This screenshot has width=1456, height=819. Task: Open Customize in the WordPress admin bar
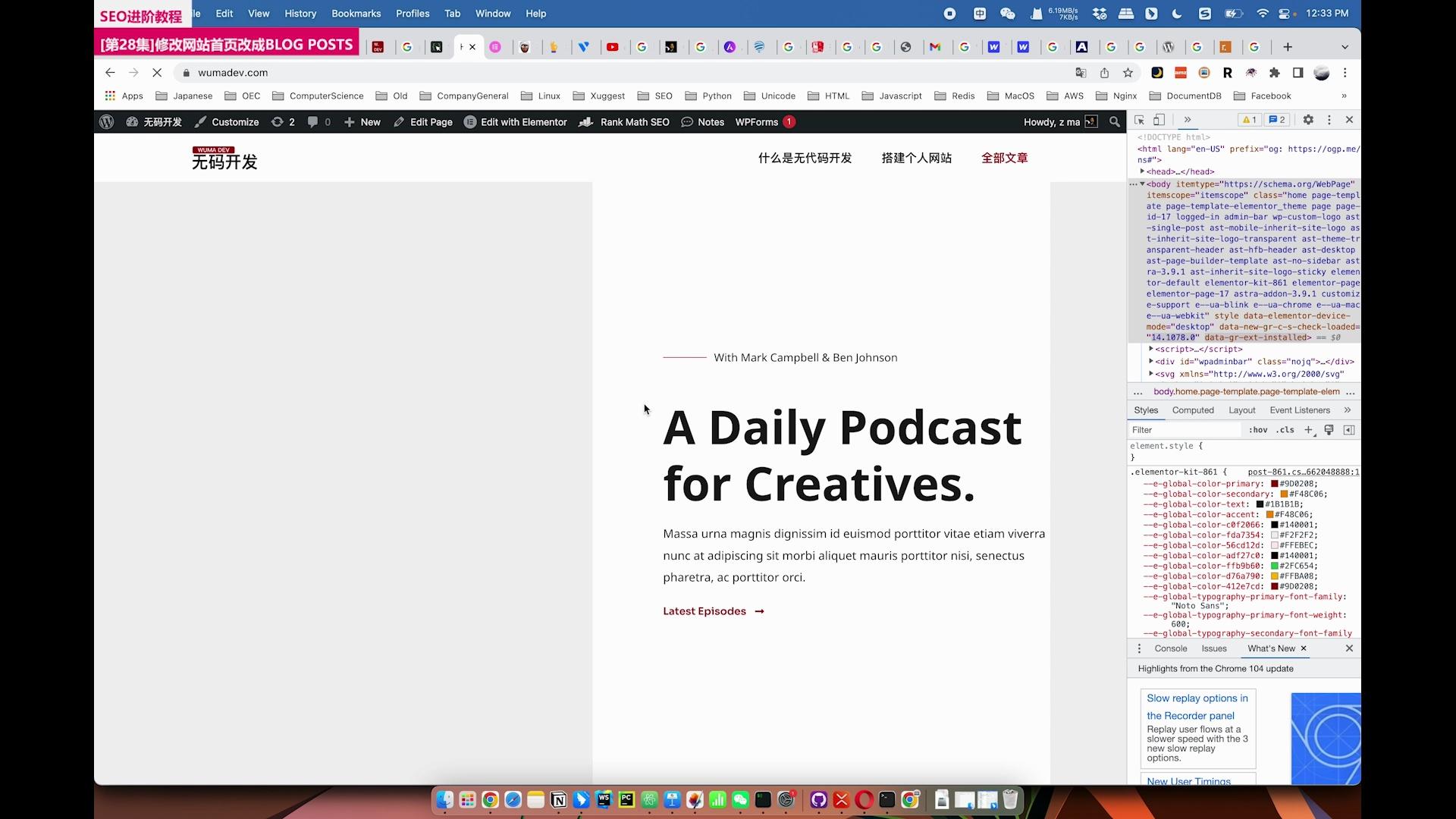click(227, 122)
